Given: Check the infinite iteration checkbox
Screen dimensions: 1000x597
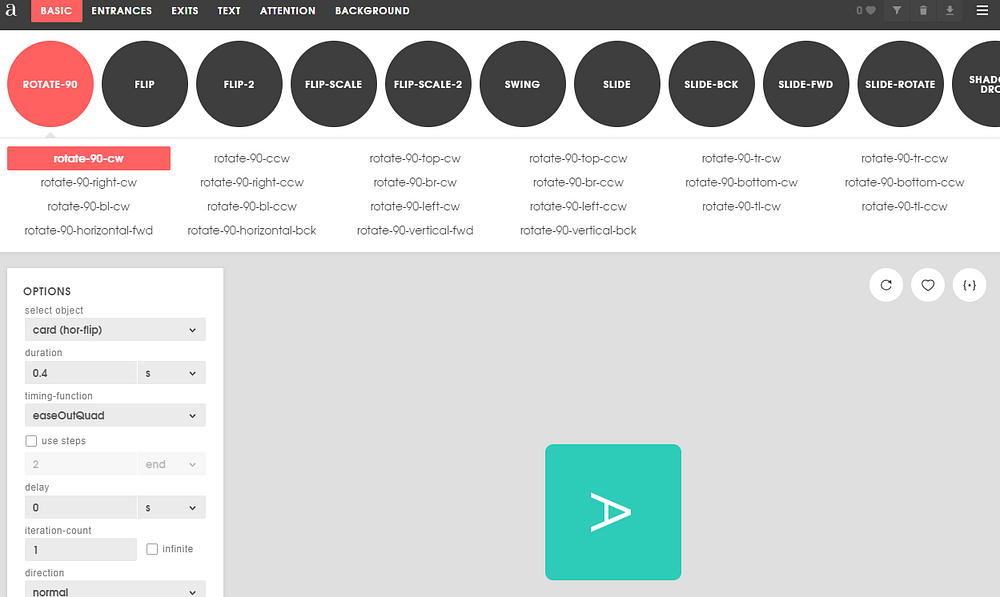Looking at the screenshot, I should pyautogui.click(x=152, y=549).
